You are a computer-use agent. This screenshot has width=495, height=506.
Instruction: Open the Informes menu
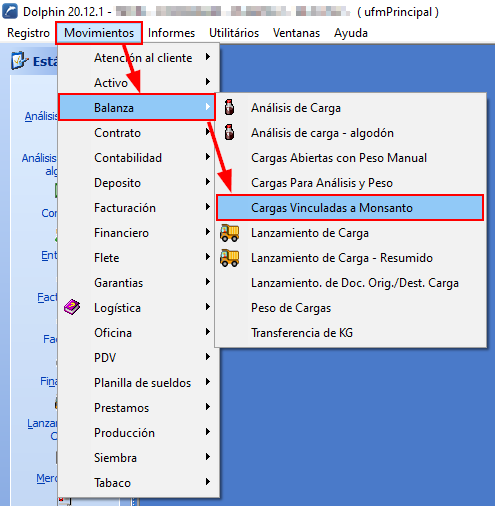click(171, 33)
